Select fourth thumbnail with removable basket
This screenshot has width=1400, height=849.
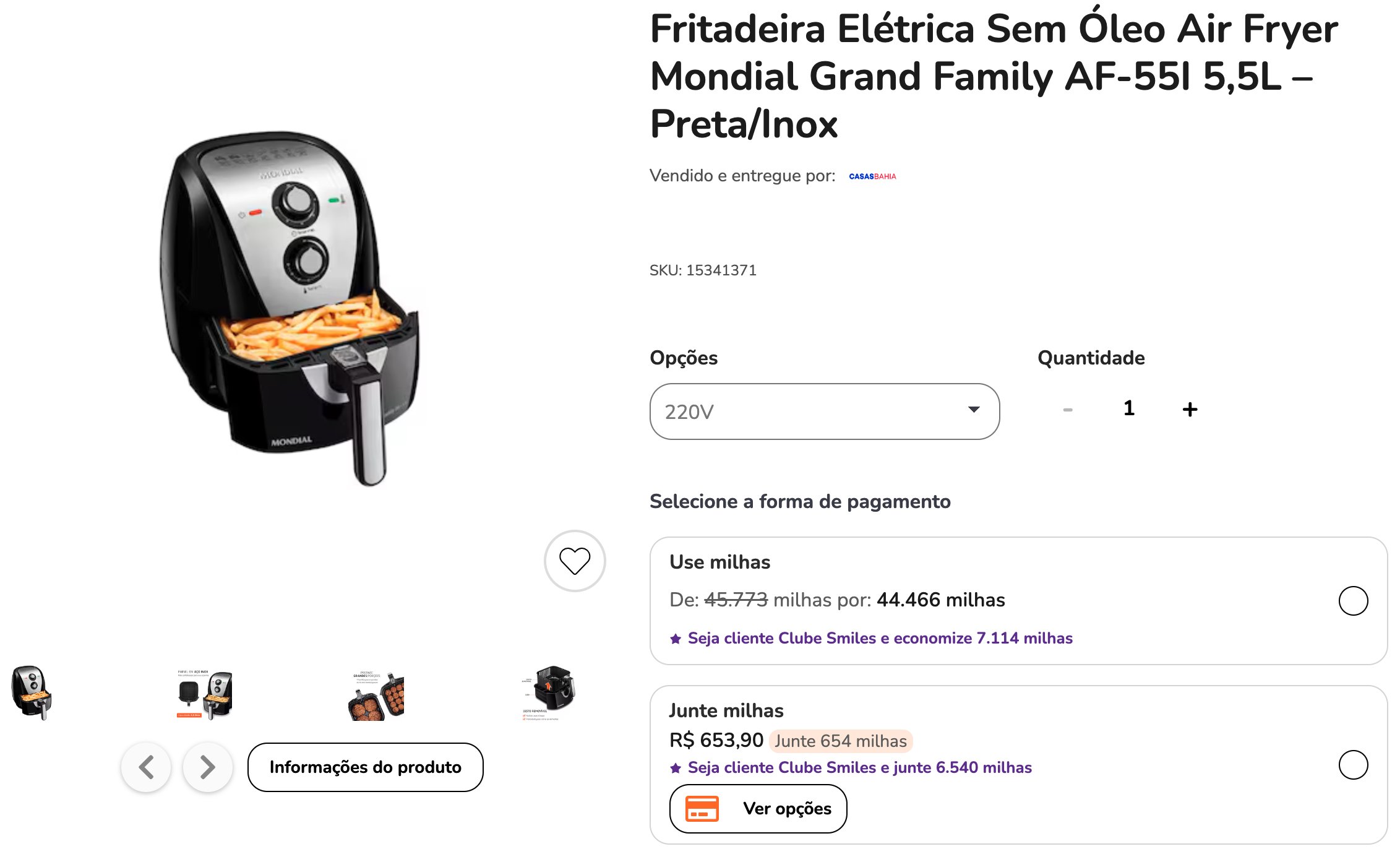549,693
